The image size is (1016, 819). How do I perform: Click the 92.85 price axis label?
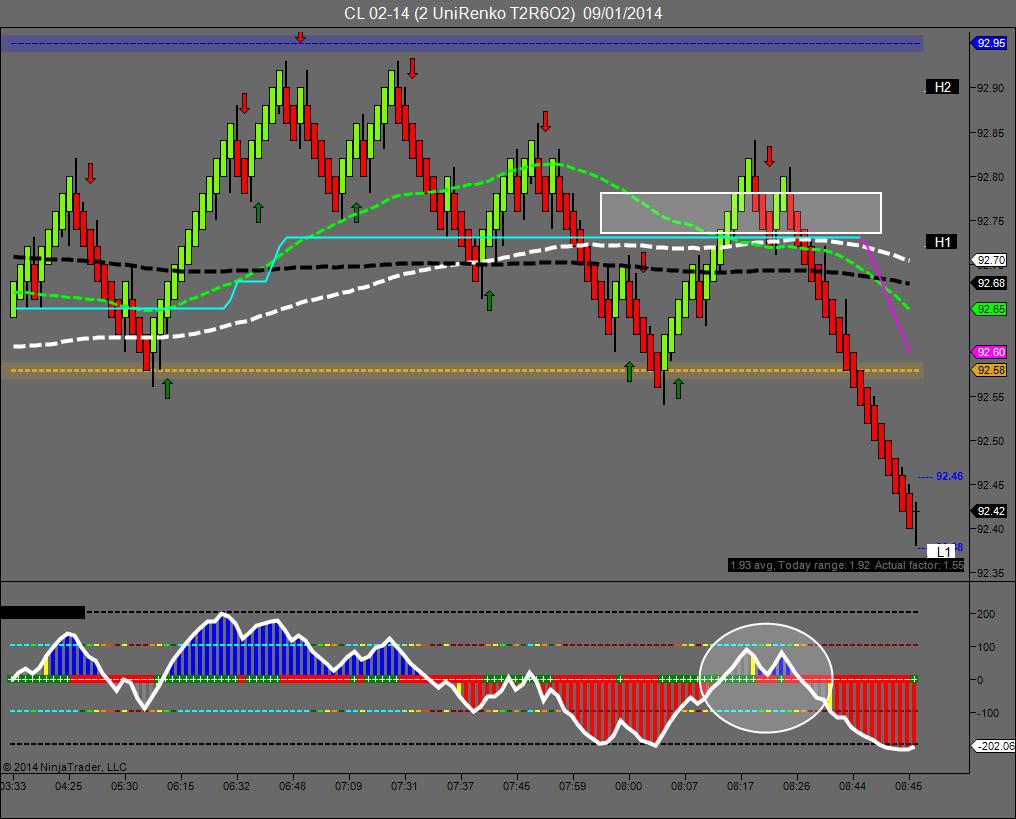click(990, 133)
